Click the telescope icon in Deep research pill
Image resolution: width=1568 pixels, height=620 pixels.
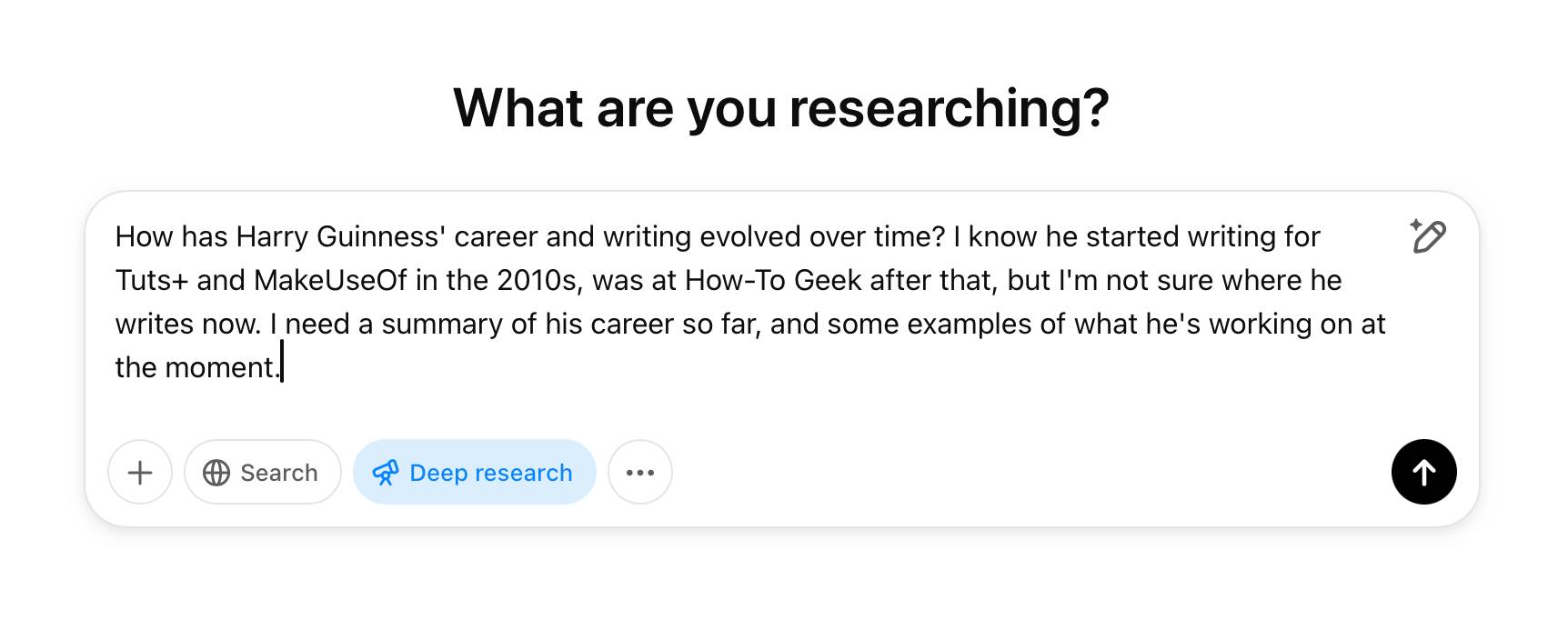tap(386, 472)
